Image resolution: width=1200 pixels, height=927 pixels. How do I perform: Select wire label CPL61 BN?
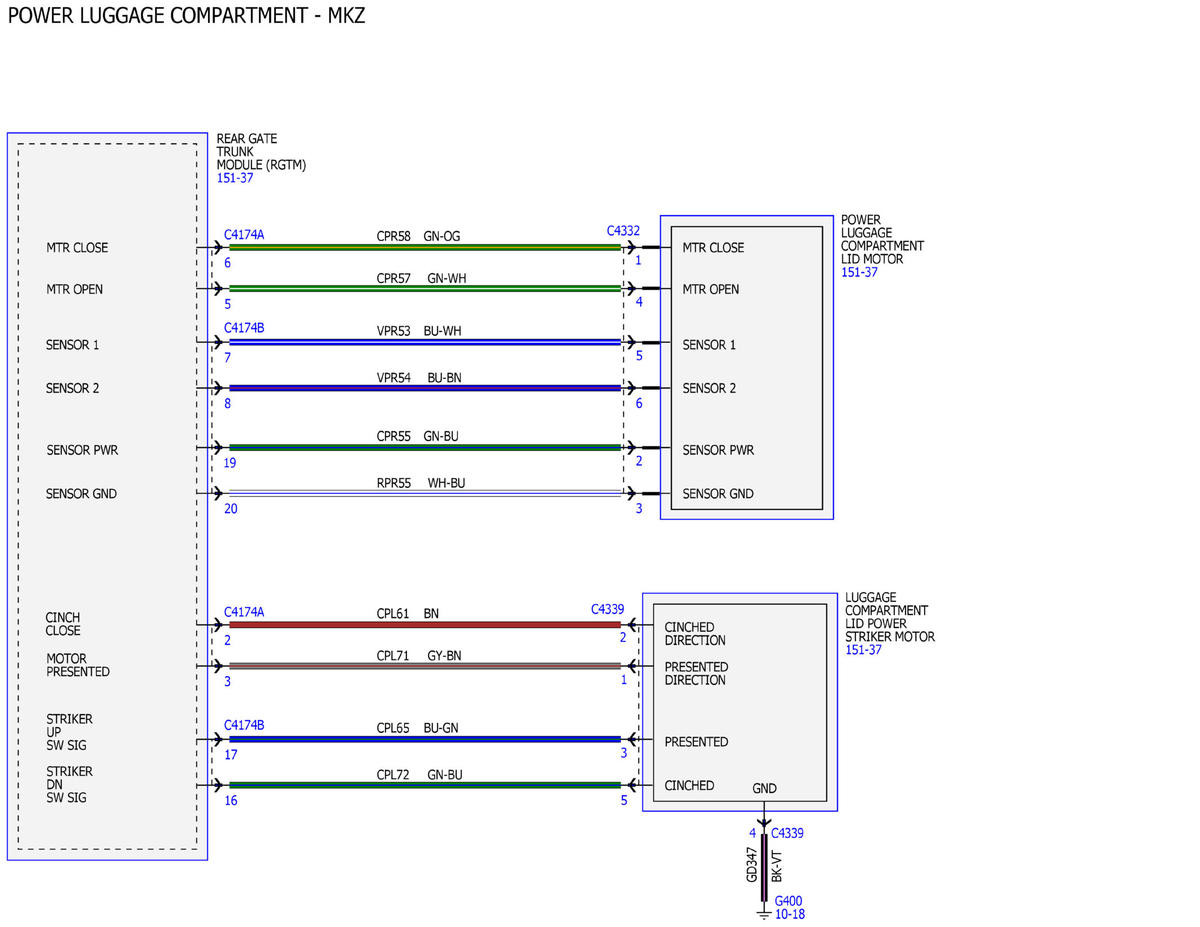[407, 614]
